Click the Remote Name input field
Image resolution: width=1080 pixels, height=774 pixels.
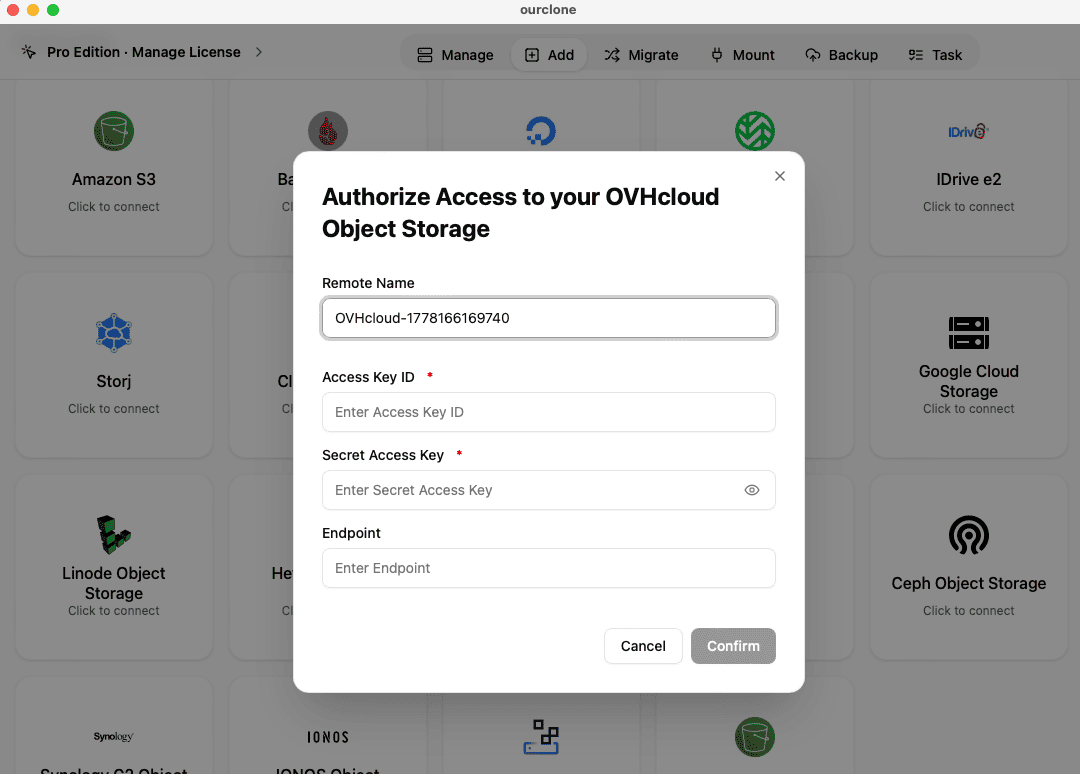tap(549, 318)
